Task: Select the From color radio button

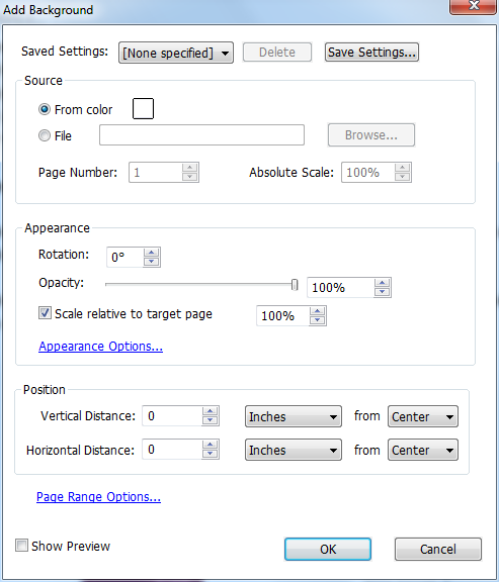Action: pos(44,109)
